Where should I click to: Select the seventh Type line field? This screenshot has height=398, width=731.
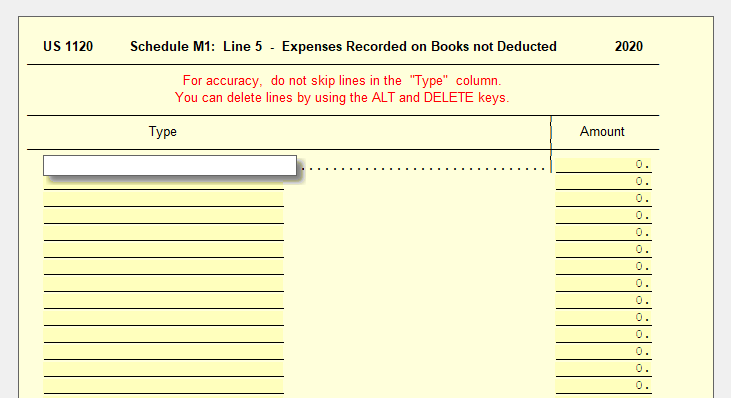(164, 268)
